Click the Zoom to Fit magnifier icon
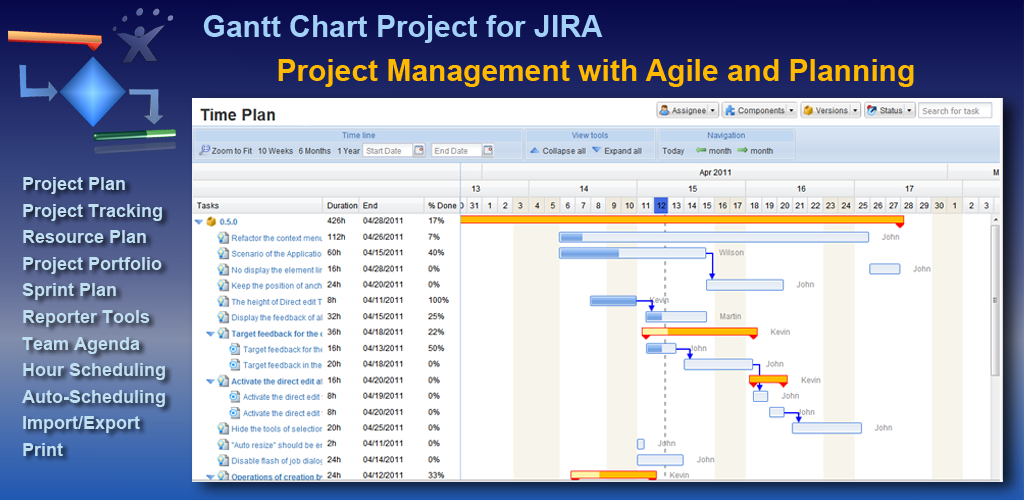 204,151
